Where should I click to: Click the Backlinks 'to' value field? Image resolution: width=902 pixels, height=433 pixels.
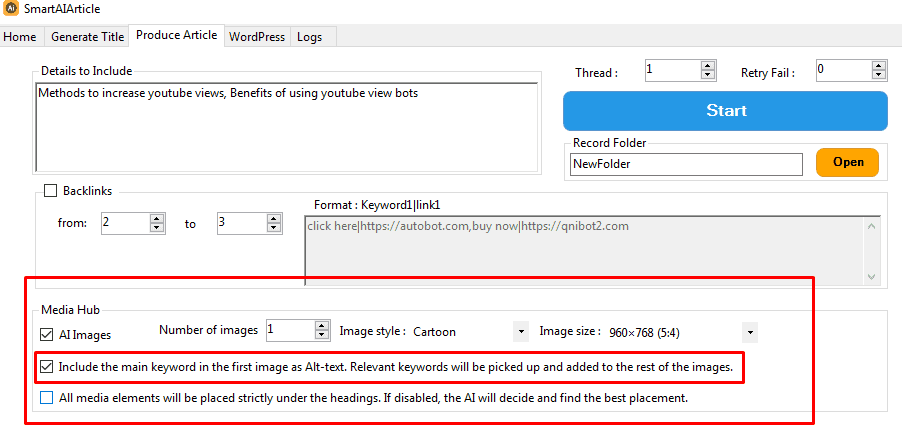242,224
